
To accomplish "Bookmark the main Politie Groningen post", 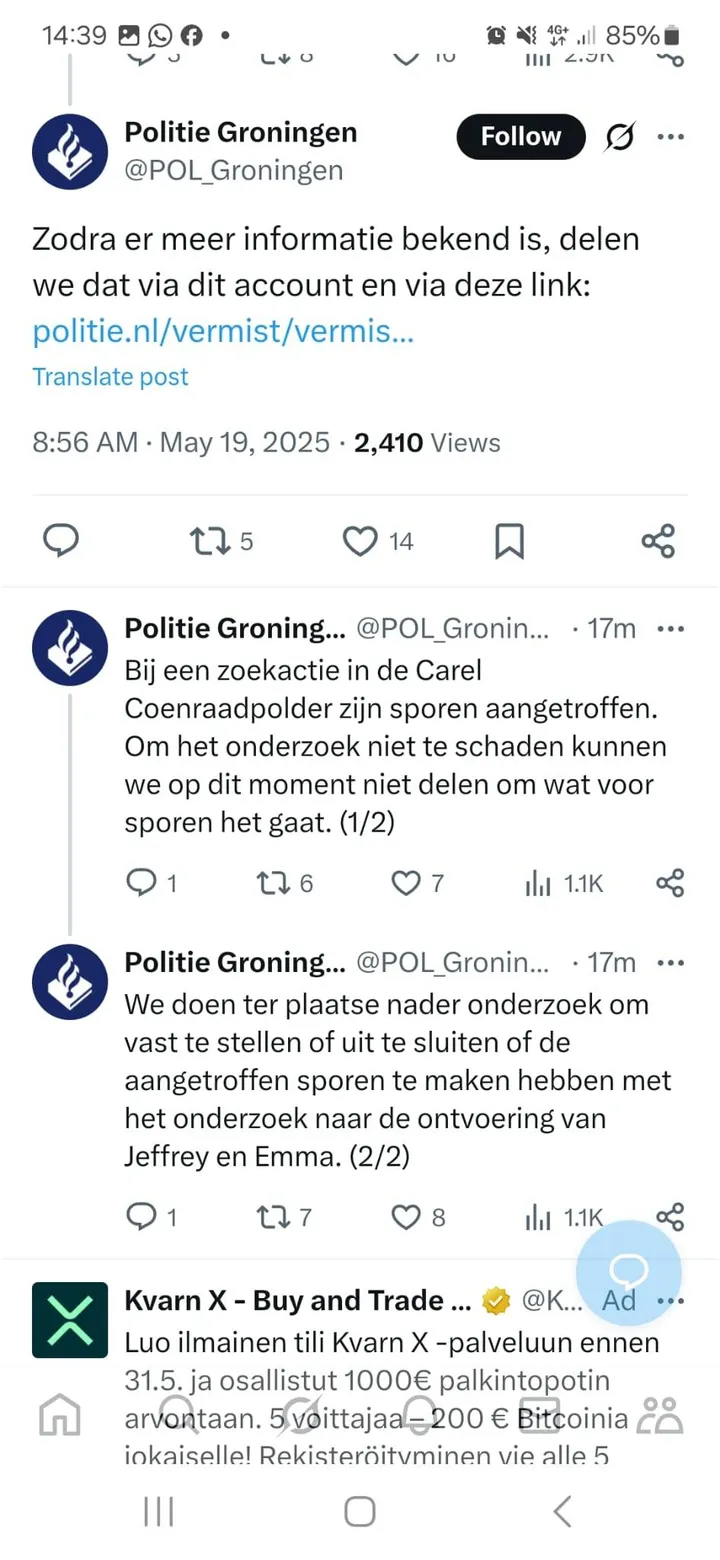I will tap(509, 541).
